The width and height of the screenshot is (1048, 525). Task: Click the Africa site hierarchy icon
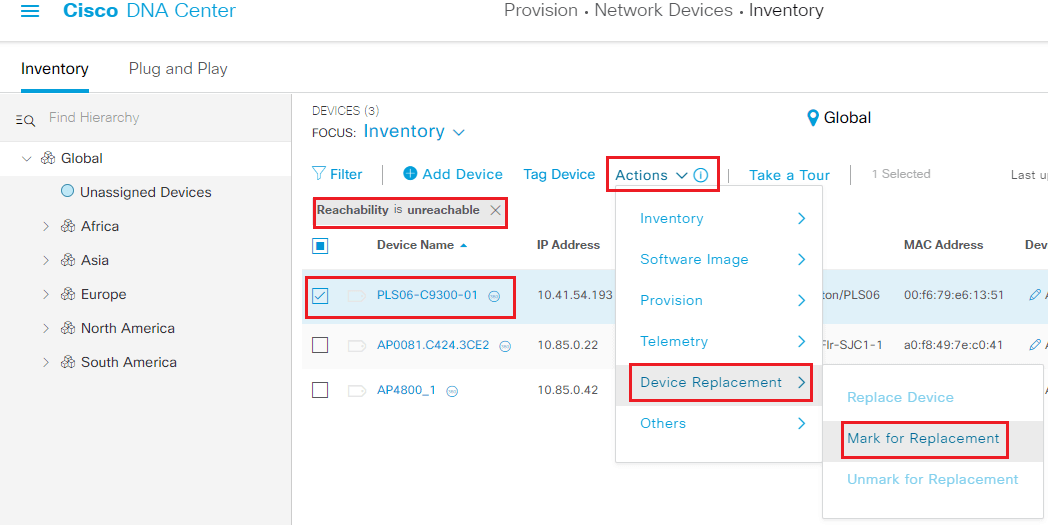(68, 226)
